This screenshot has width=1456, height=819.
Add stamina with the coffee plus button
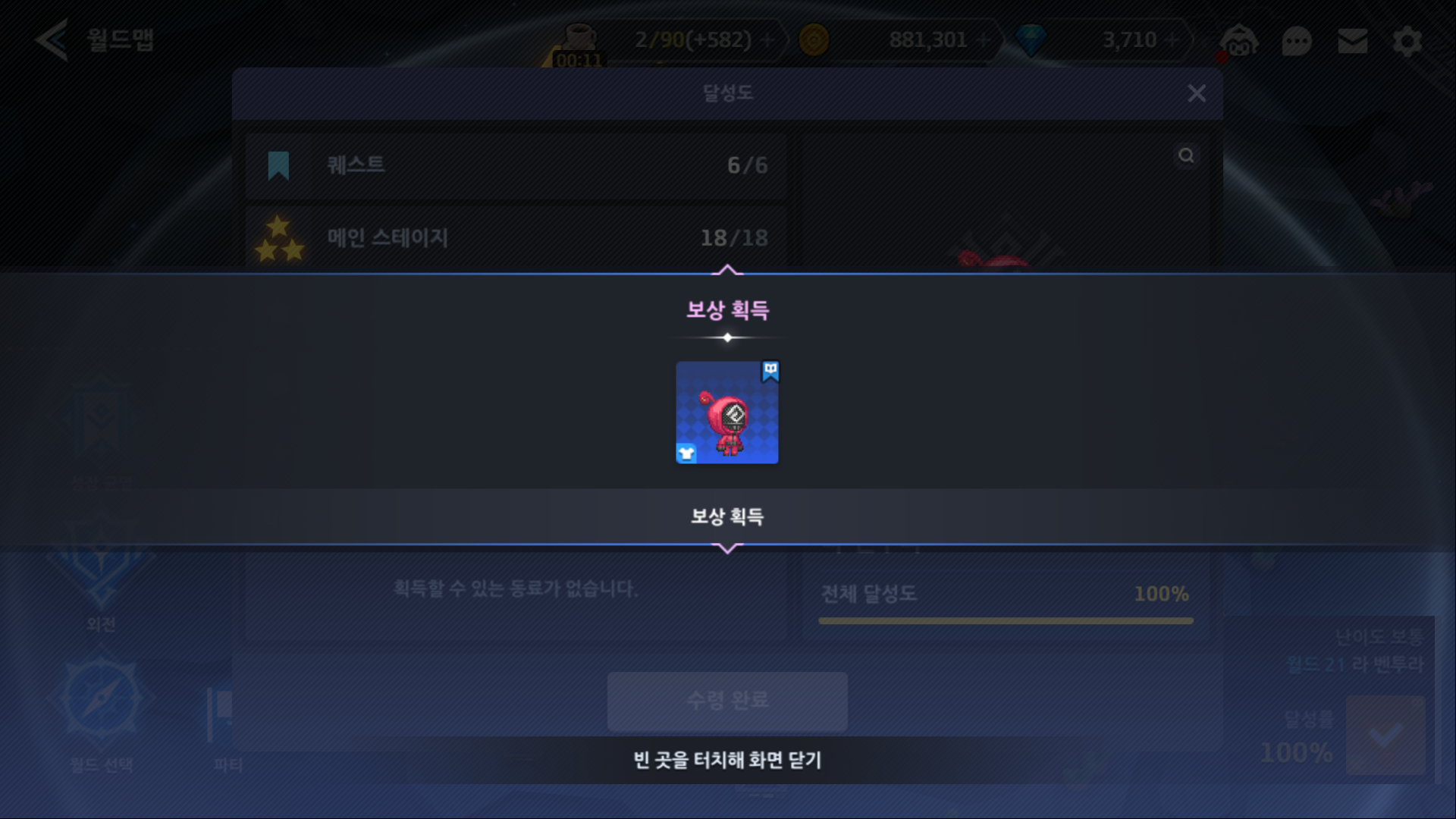point(768,39)
